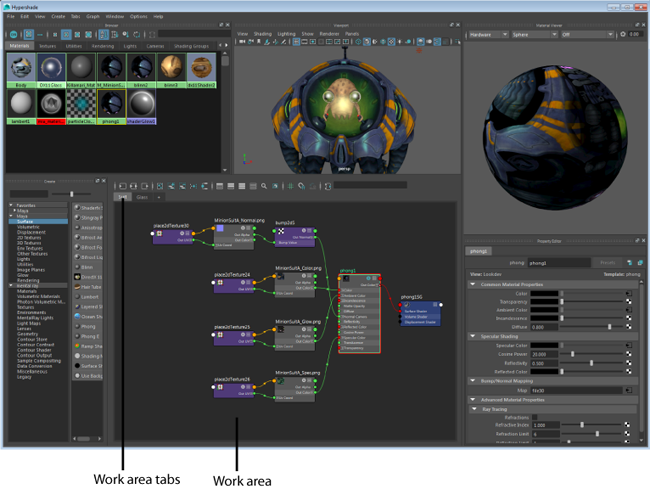Collapse Bump/Normal Mapping section
This screenshot has height=489, width=650.
(x=473, y=380)
